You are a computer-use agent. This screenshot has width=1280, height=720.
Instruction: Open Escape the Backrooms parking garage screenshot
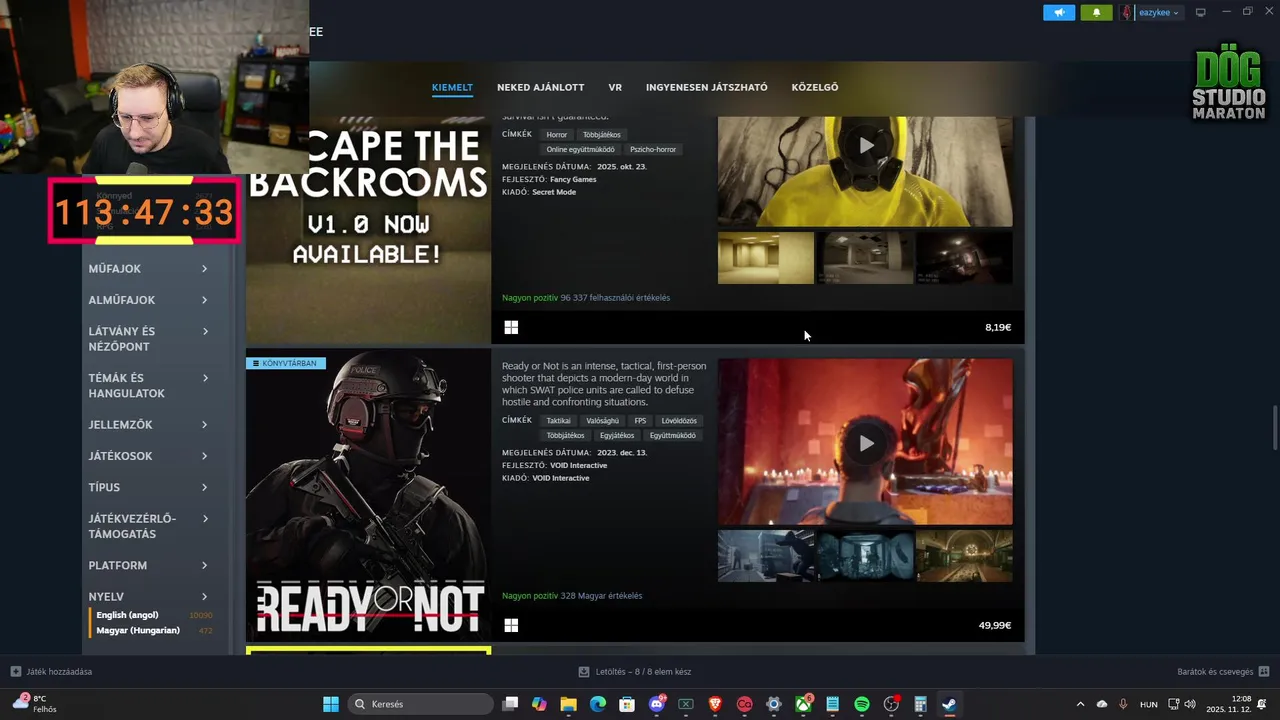click(865, 258)
